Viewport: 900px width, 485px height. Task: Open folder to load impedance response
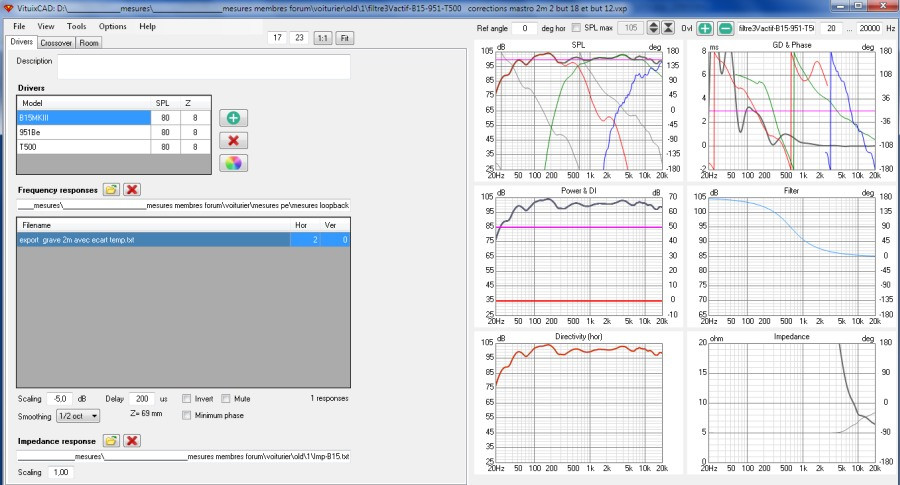(111, 441)
